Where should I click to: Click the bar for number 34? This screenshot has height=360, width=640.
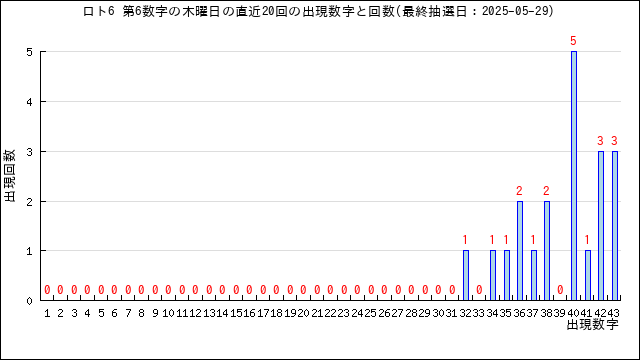[493, 276]
